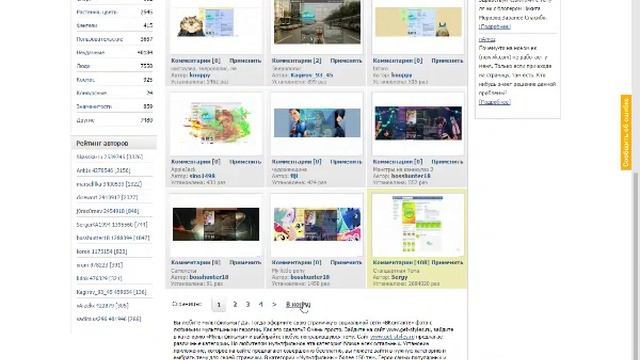
Task: Jump to last page via 'В конец'
Action: tap(298, 304)
